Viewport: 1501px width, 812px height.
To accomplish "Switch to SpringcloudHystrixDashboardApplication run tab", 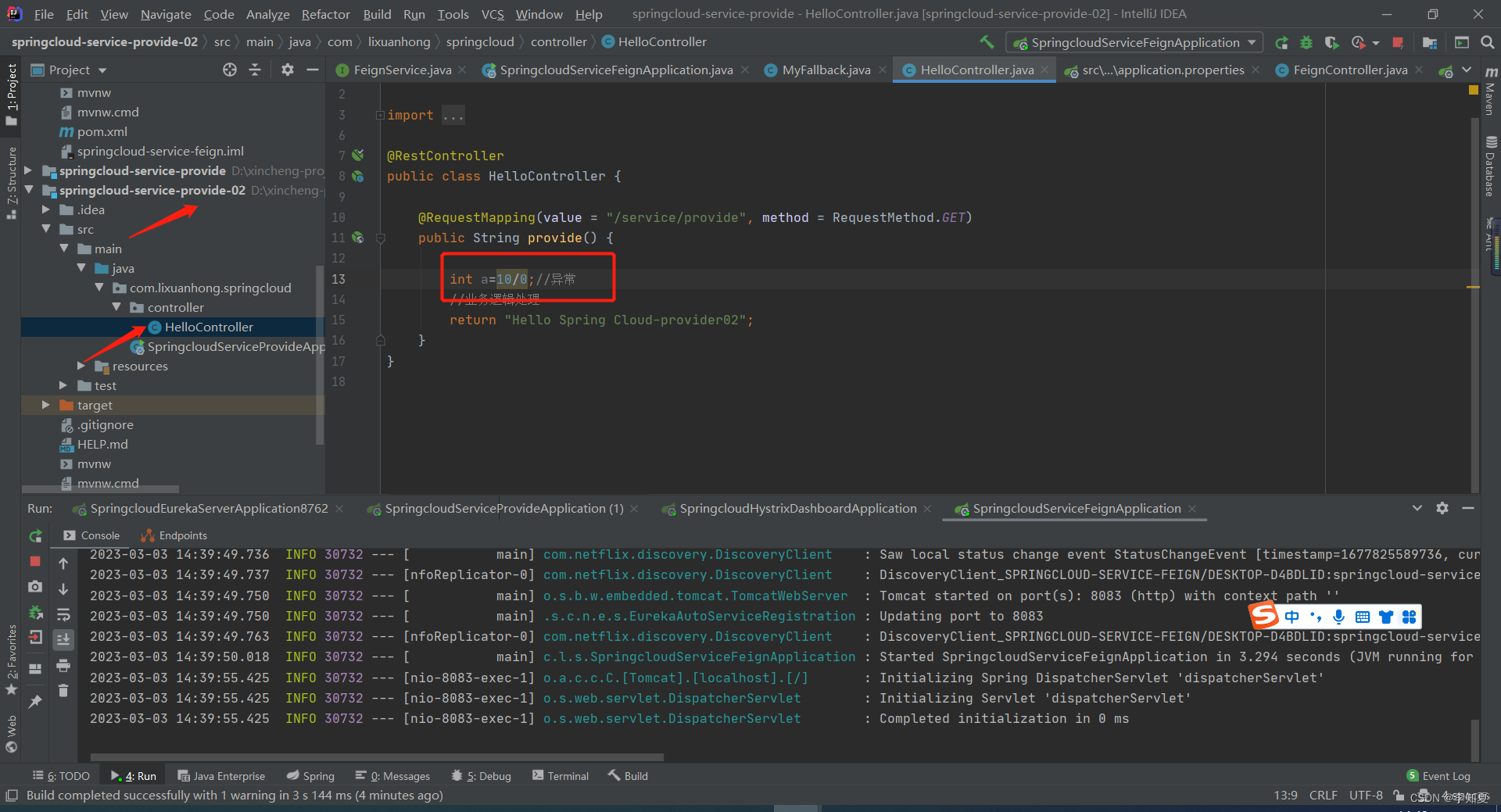I will pyautogui.click(x=797, y=509).
